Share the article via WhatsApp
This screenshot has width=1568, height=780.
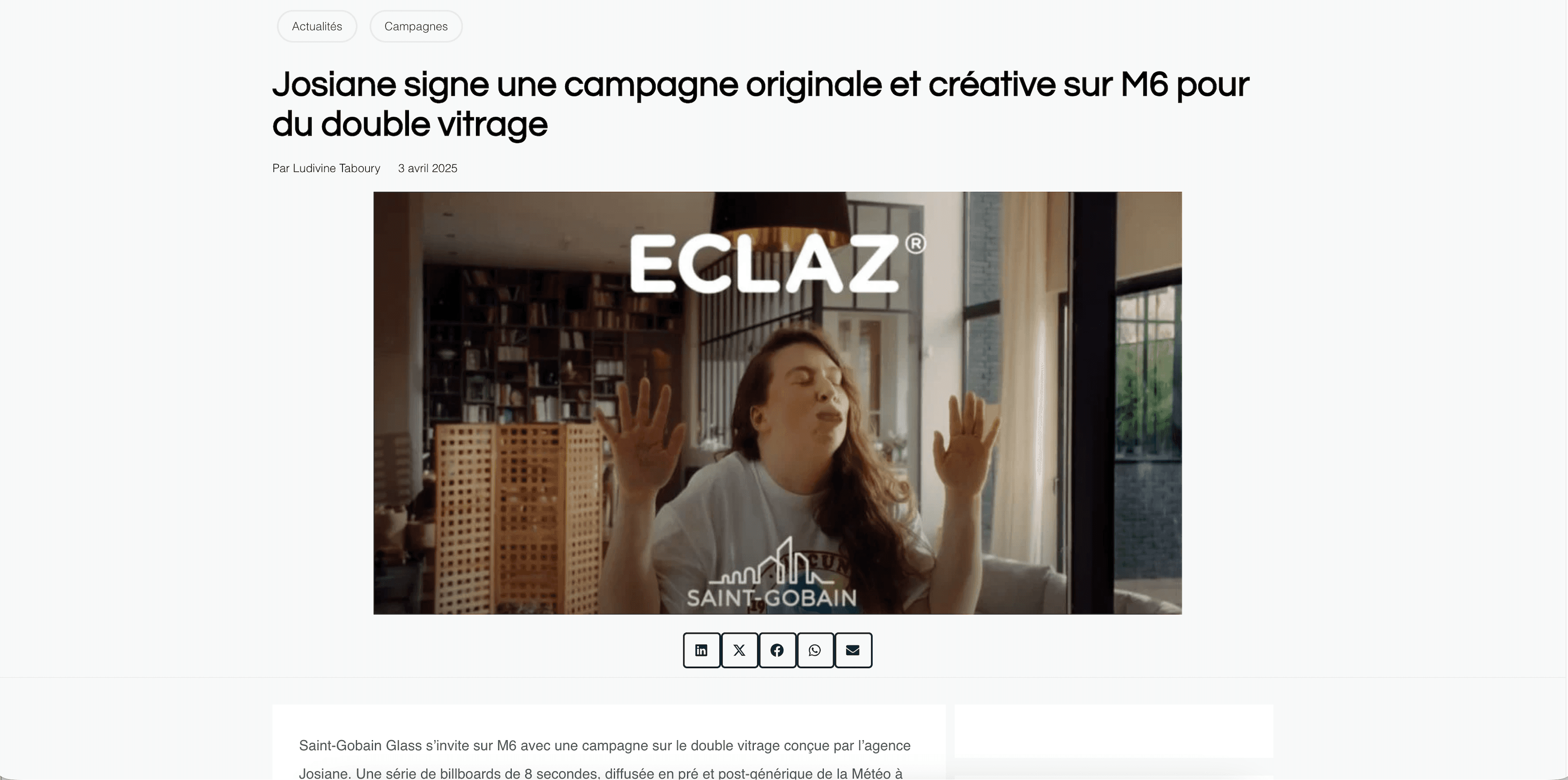coord(815,650)
